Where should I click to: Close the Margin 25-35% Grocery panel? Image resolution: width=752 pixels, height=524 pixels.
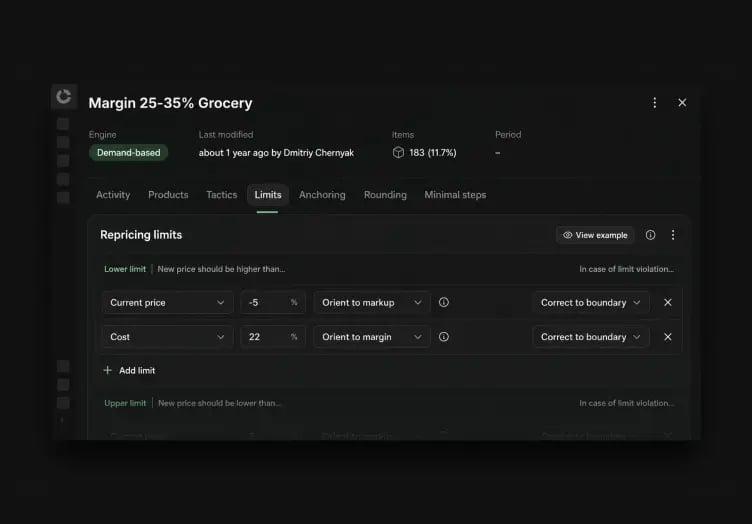click(x=682, y=103)
